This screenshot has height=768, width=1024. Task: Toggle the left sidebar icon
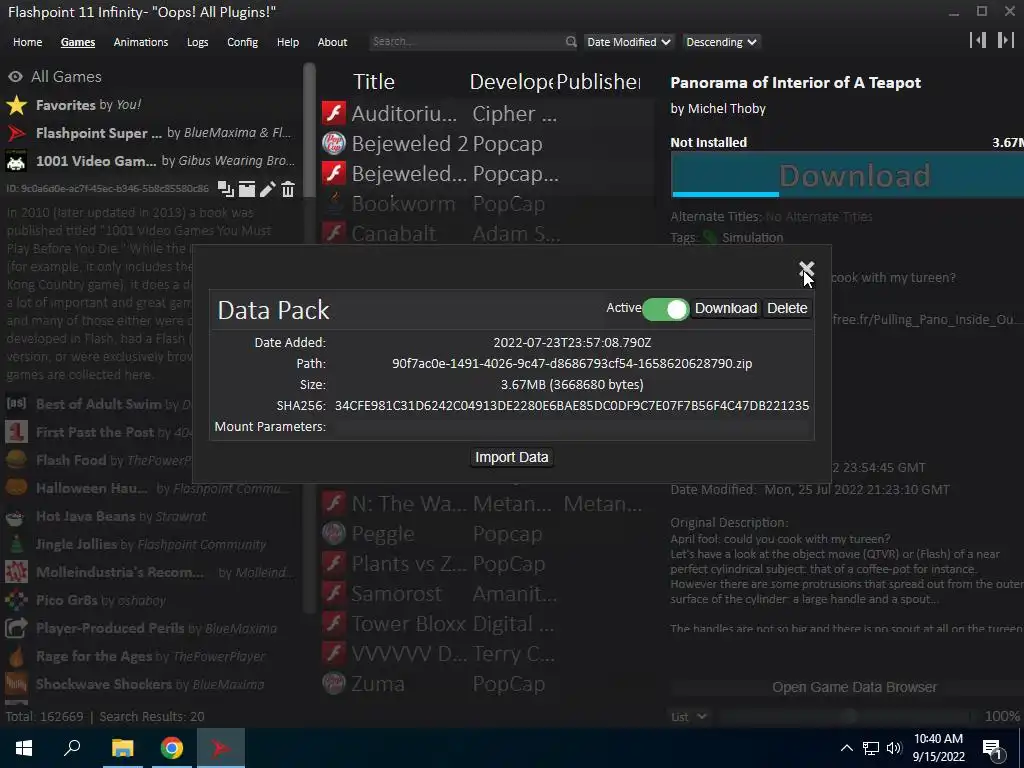coord(978,40)
